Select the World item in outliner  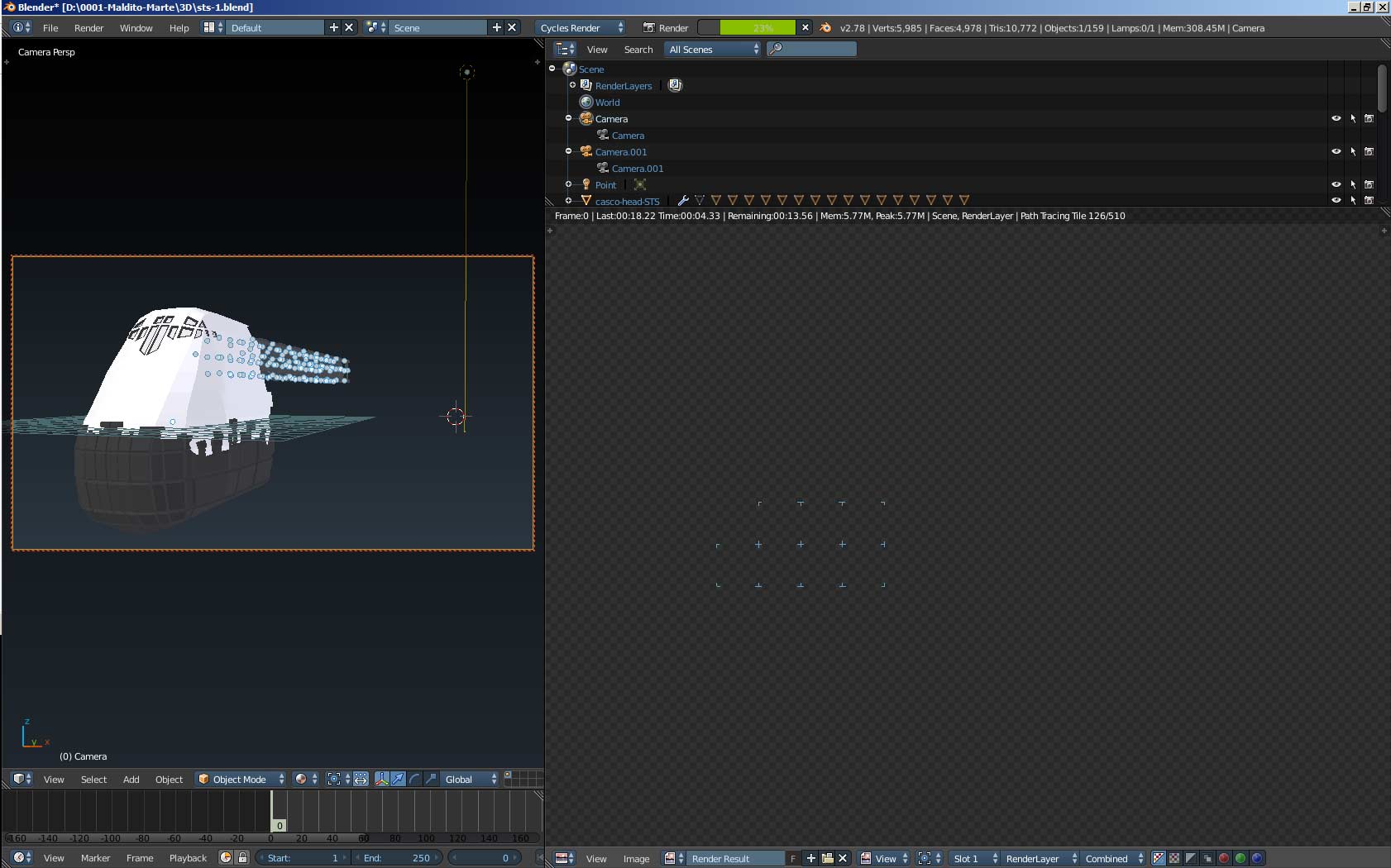tap(607, 103)
